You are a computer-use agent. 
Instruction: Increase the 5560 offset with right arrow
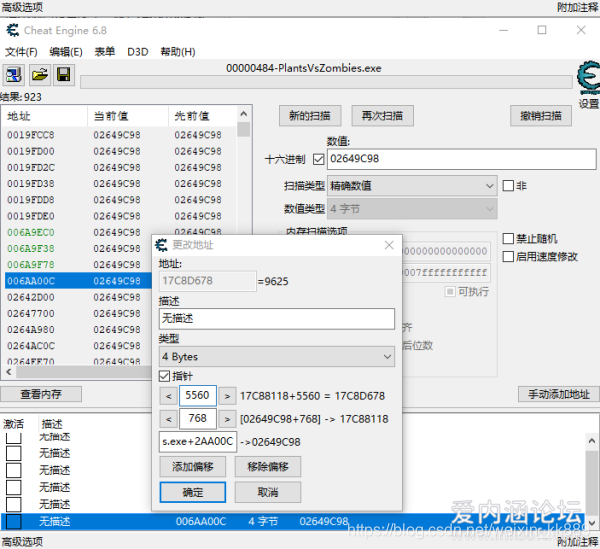227,396
